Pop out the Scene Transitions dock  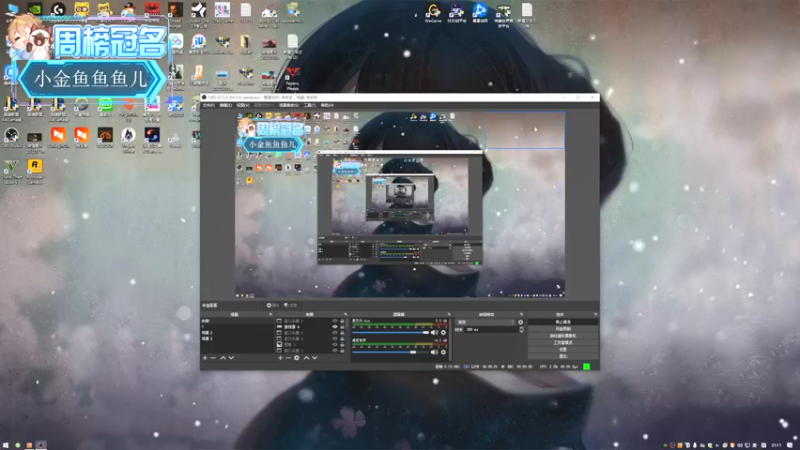(x=521, y=314)
